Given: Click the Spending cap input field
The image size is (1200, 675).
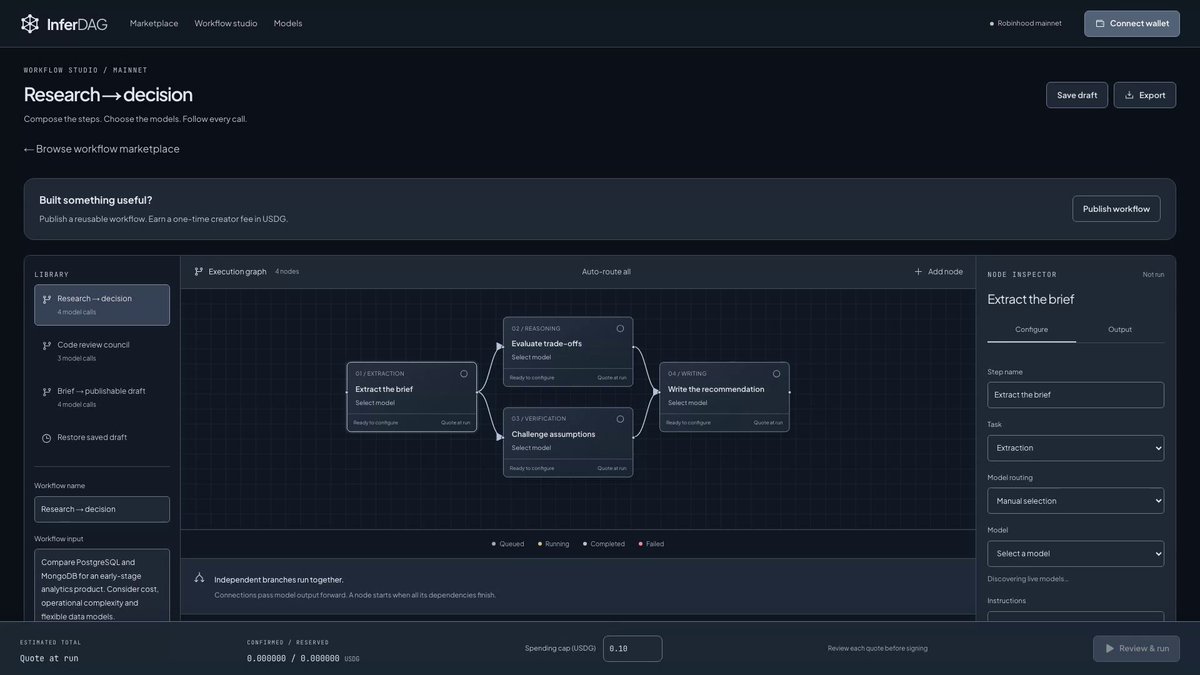Looking at the screenshot, I should 632,648.
